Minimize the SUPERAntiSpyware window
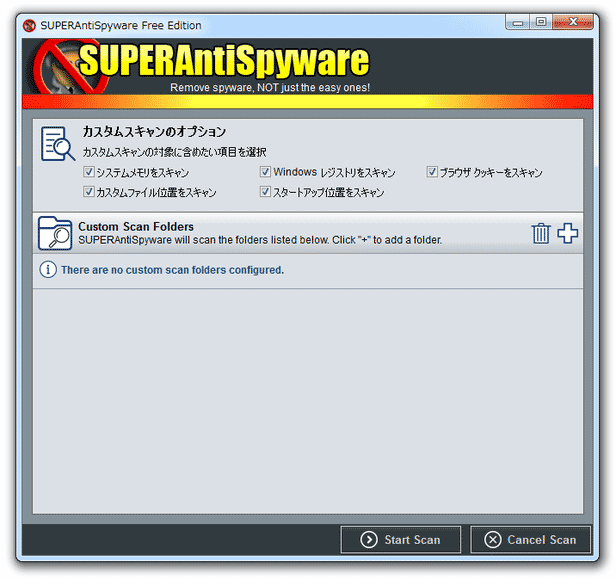 pos(517,22)
